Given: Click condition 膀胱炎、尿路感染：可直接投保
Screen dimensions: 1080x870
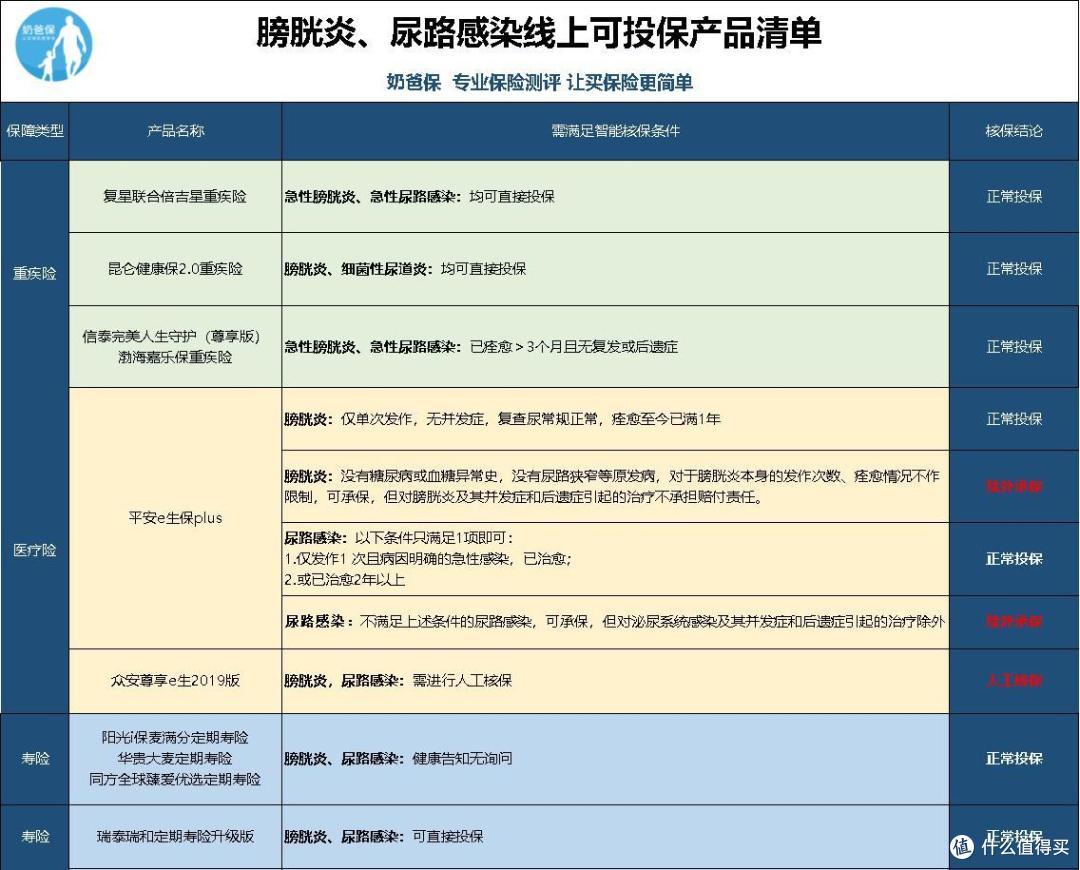Looking at the screenshot, I should coord(384,836).
